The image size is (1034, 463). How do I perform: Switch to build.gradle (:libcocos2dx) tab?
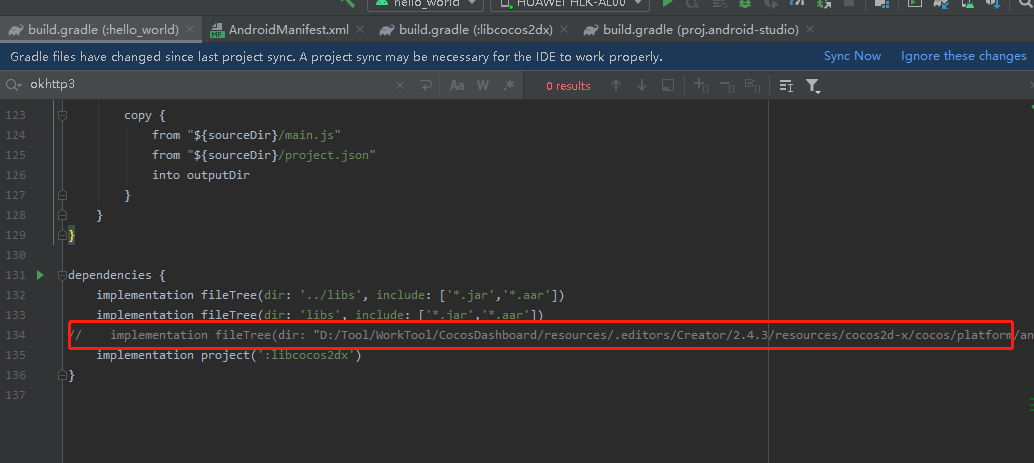click(x=476, y=30)
